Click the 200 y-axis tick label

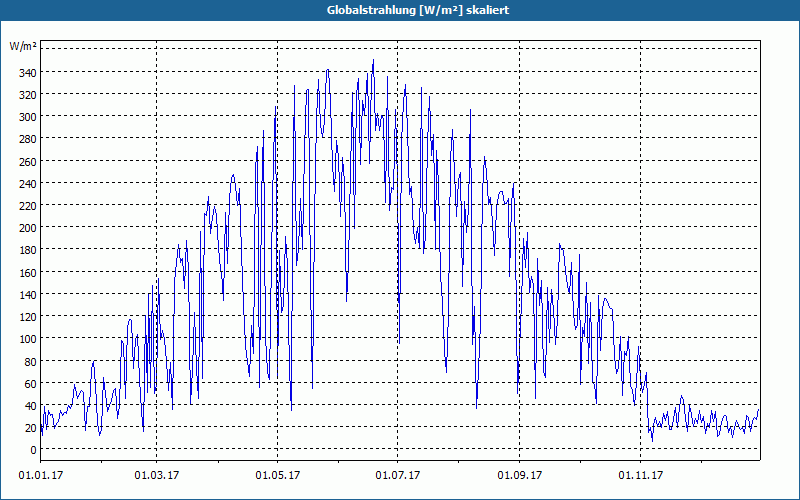tap(27, 228)
